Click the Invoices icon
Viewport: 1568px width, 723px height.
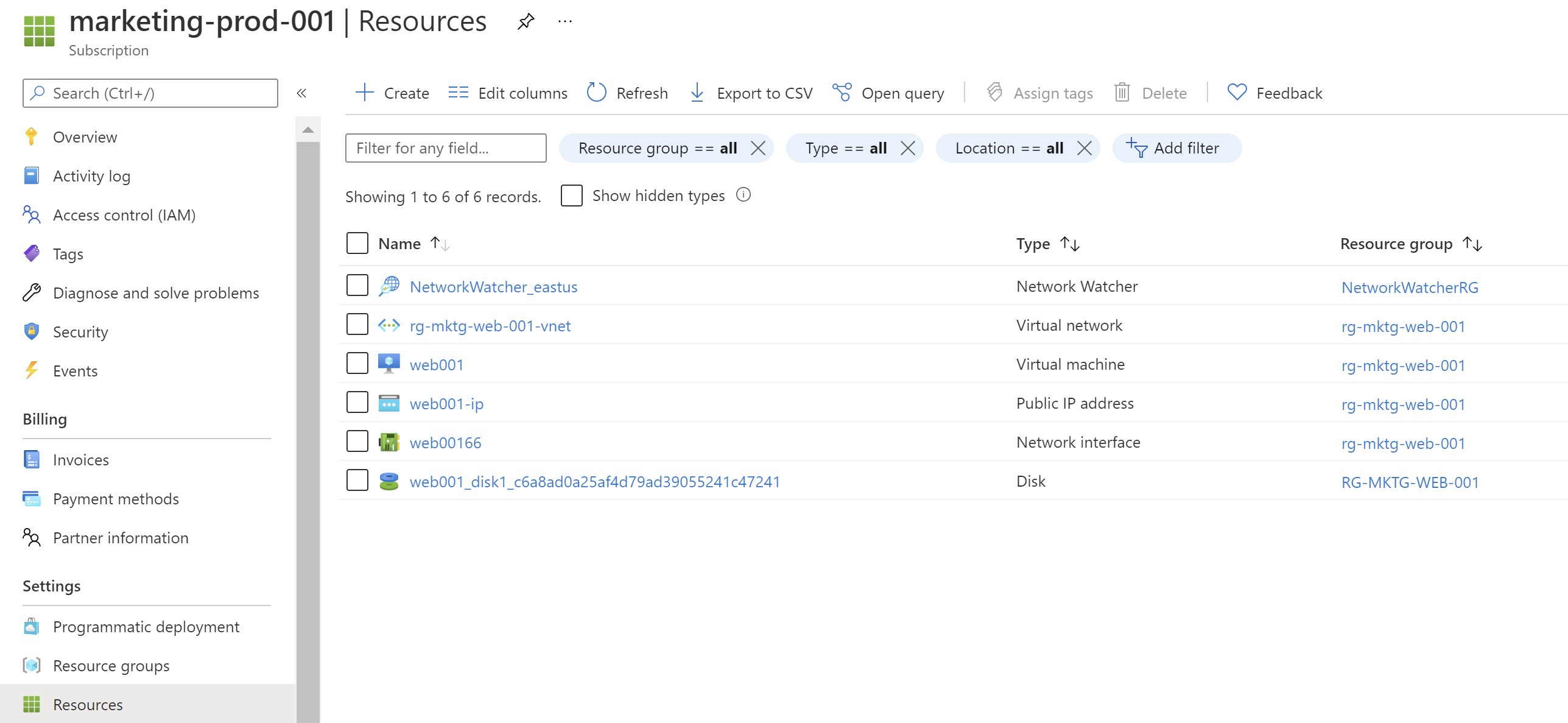[32, 459]
